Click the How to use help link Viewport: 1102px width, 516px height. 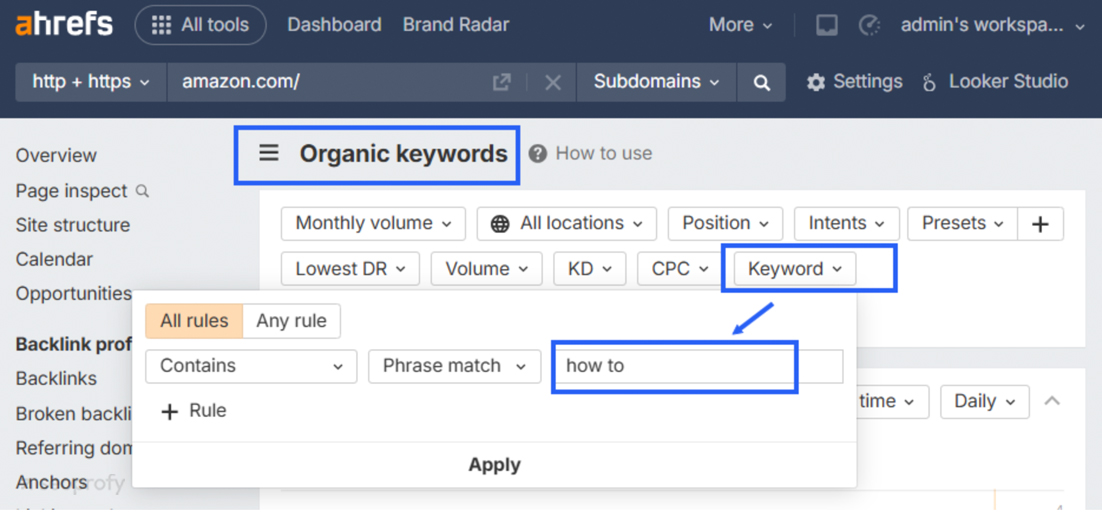pos(590,153)
